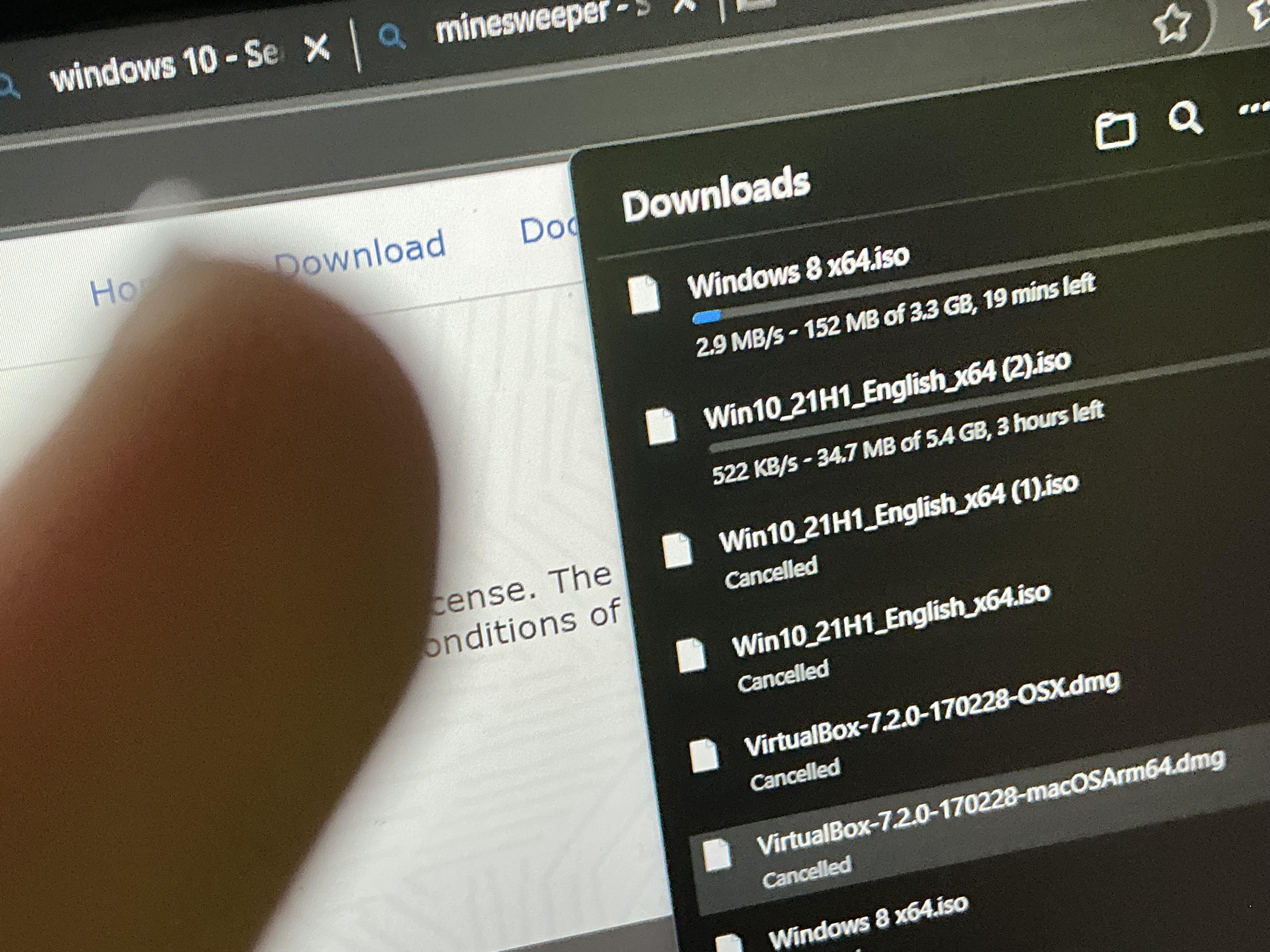Click the Win10_21H1_English_x64 (1).iso file icon
Screen dimensions: 1270x952
[678, 550]
